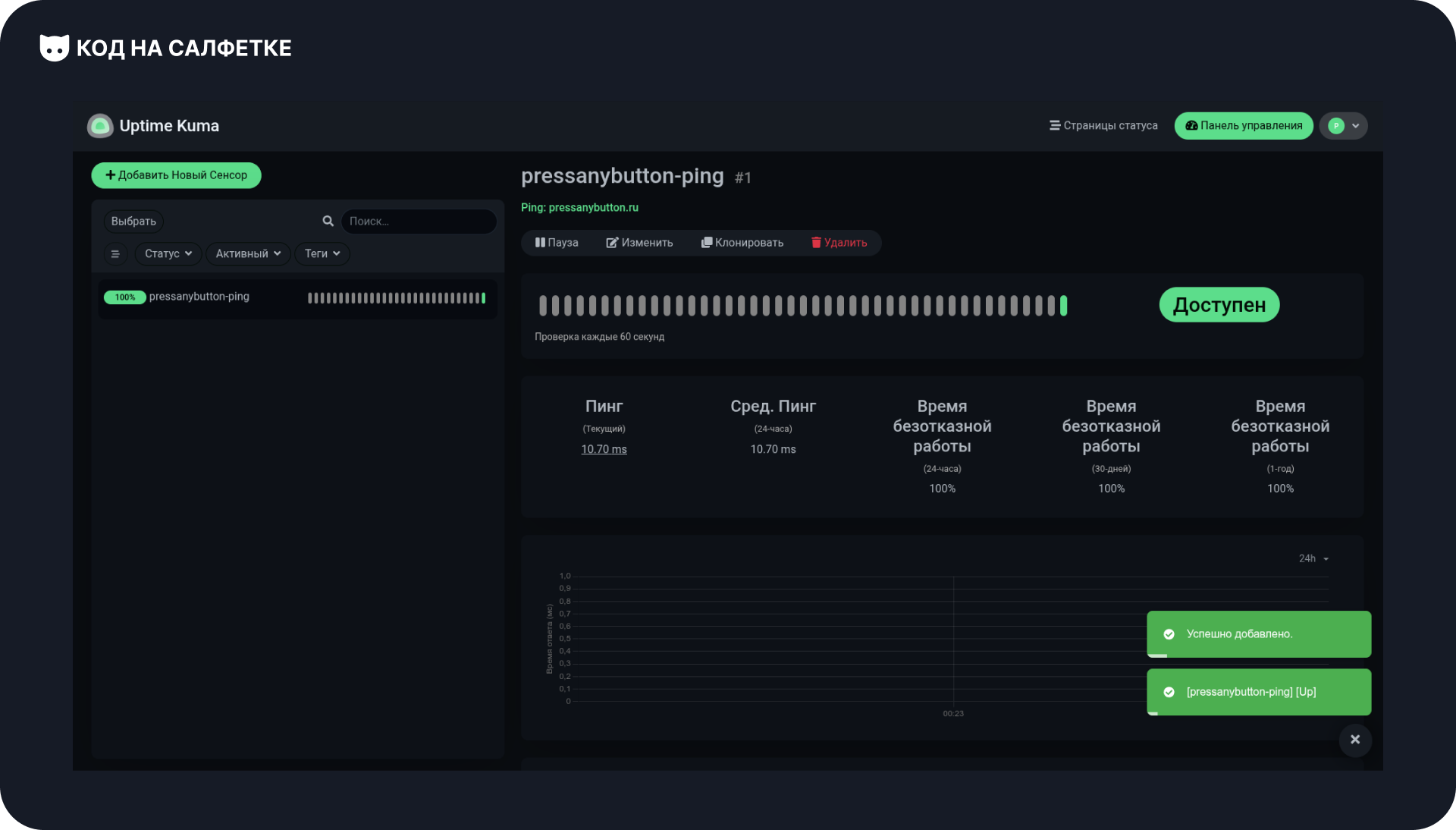1456x830 pixels.
Task: Dismiss the [pressanybutton-ping] [Up] notification
Action: point(1259,692)
